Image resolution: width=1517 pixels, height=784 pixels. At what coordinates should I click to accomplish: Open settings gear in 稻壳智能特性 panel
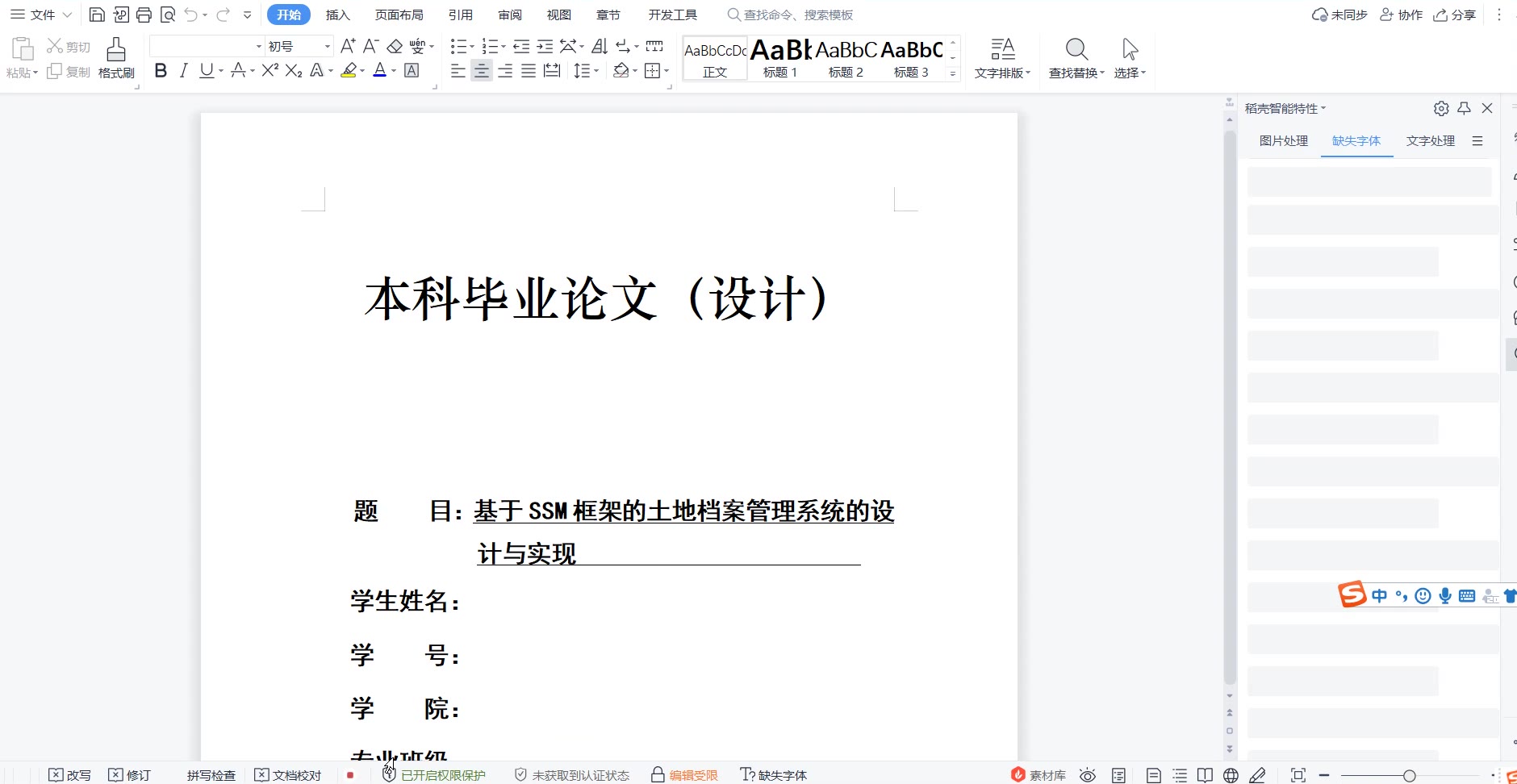coord(1441,108)
